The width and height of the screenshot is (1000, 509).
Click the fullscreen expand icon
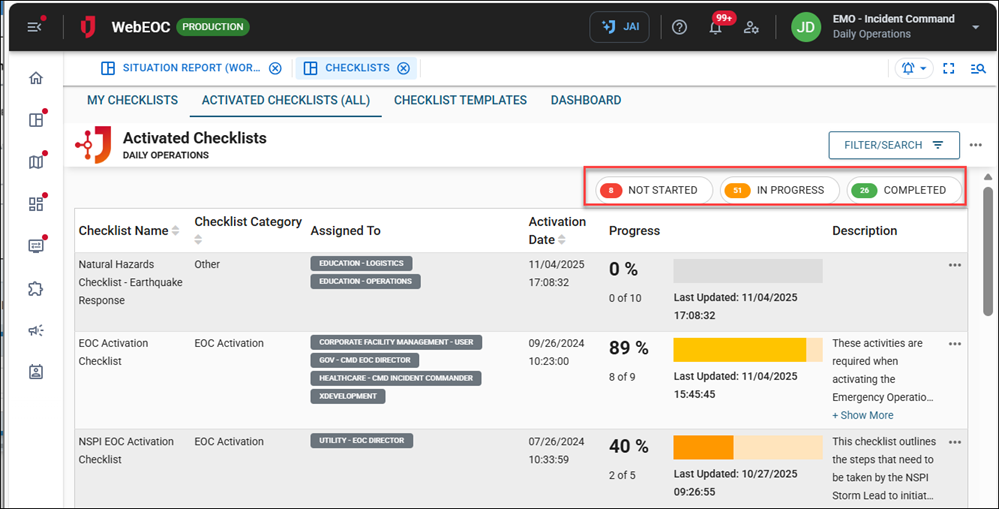949,69
